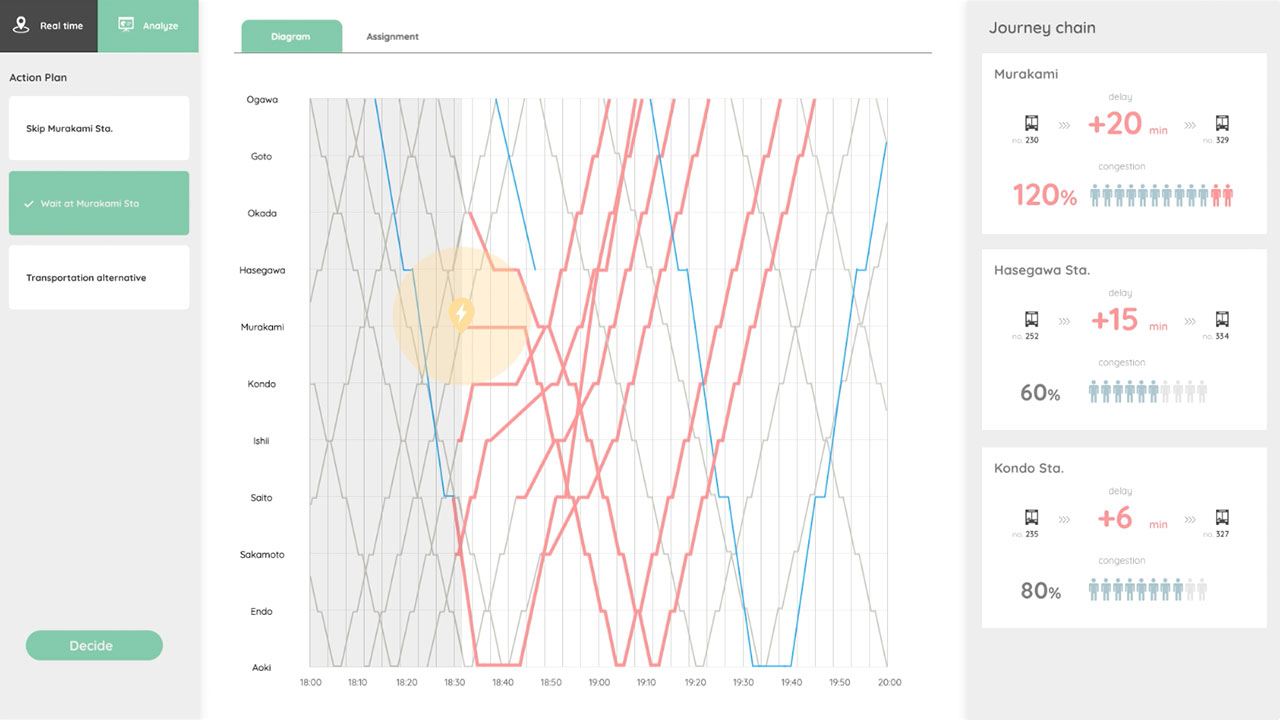Click bus no. 252 icon in Hasegawa card

pyautogui.click(x=1031, y=320)
